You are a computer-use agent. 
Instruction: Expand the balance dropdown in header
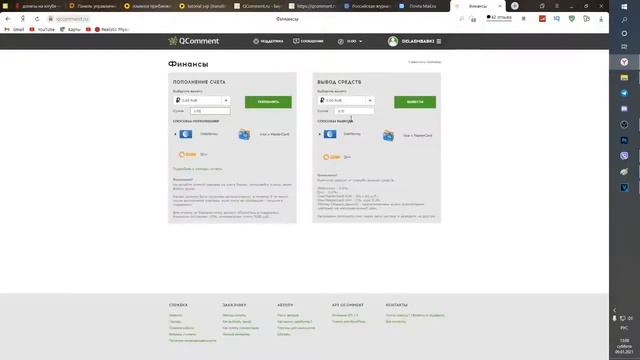coord(350,41)
